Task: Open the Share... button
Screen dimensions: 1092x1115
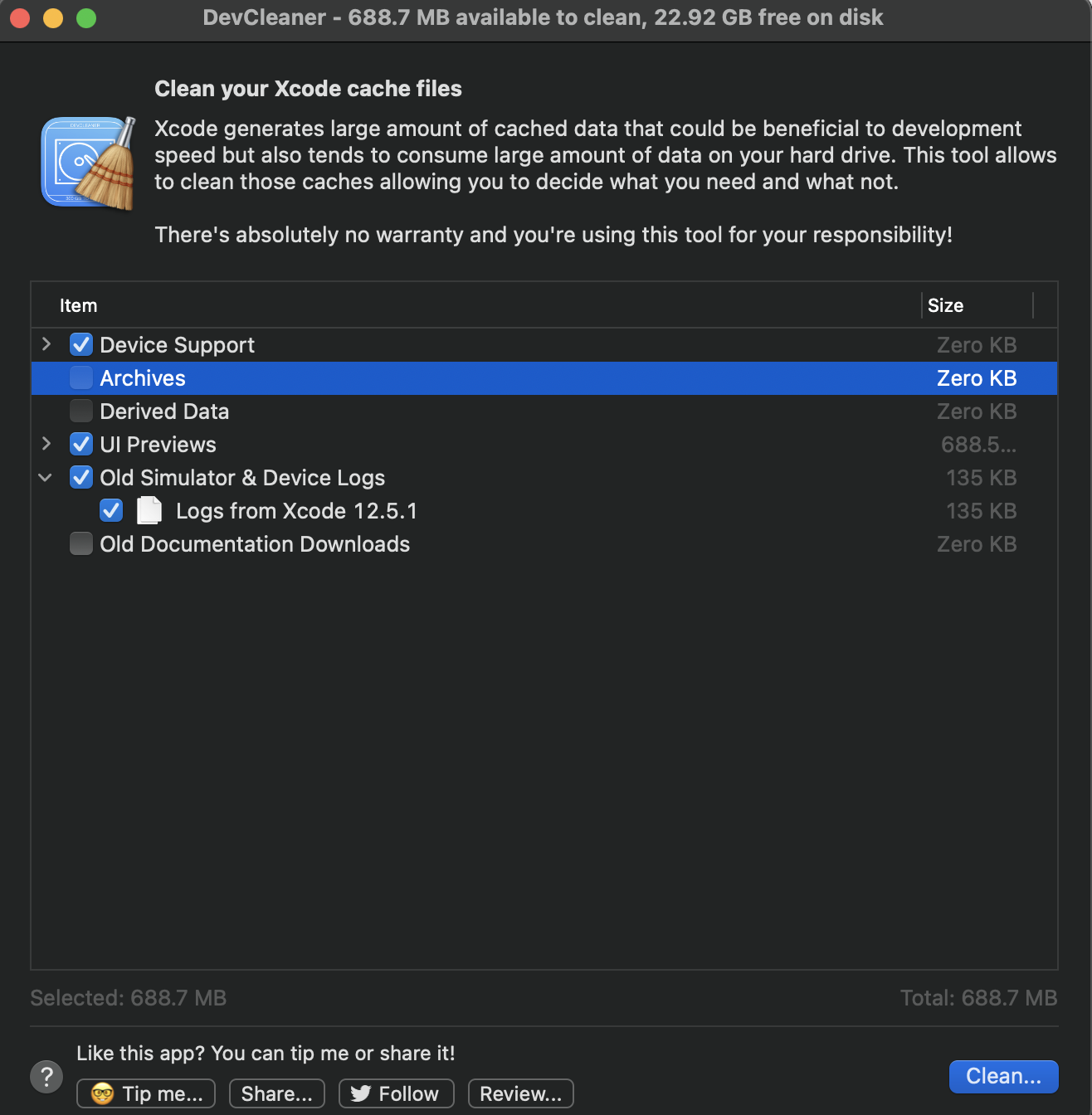Action: tap(277, 1093)
